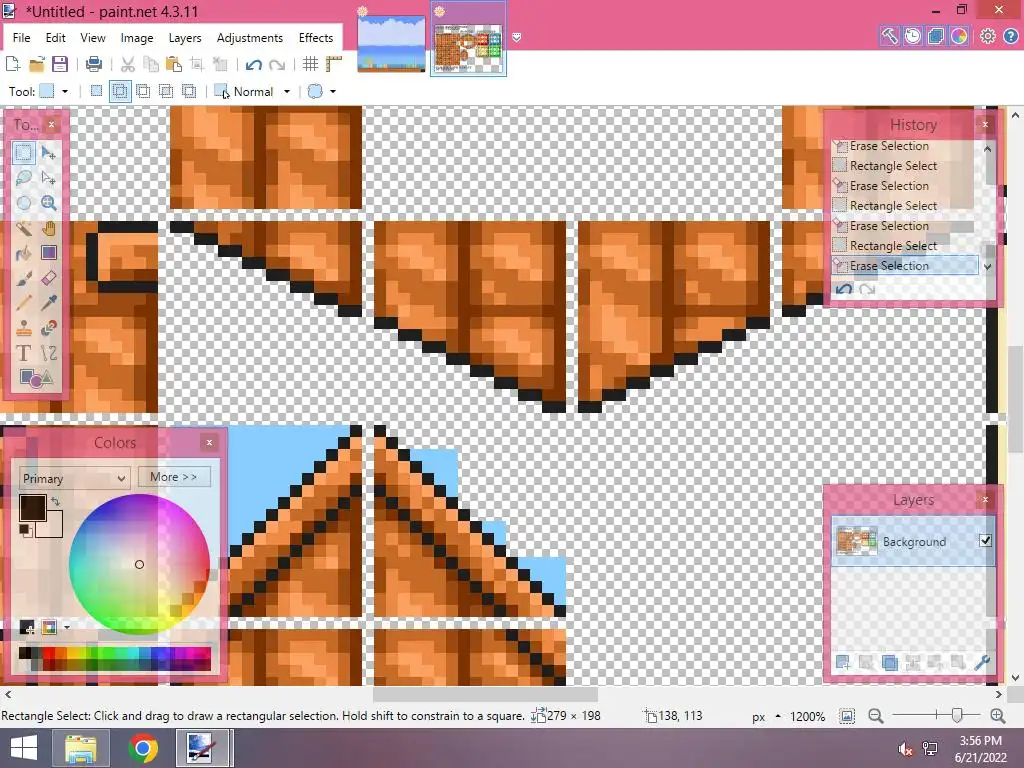
Task: Toggle the rulers display
Action: 334,64
